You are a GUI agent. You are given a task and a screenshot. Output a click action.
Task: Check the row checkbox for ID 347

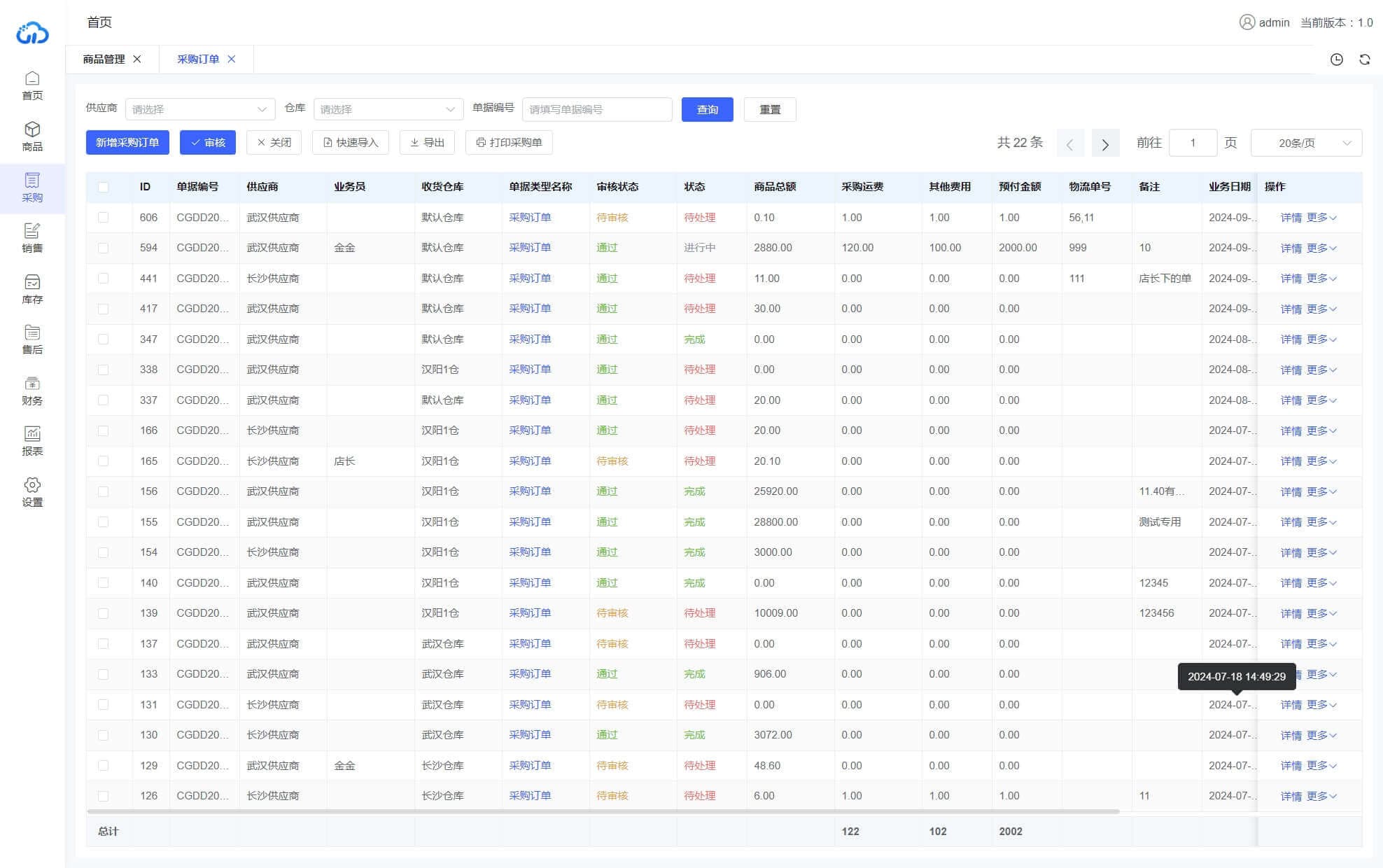pyautogui.click(x=104, y=339)
